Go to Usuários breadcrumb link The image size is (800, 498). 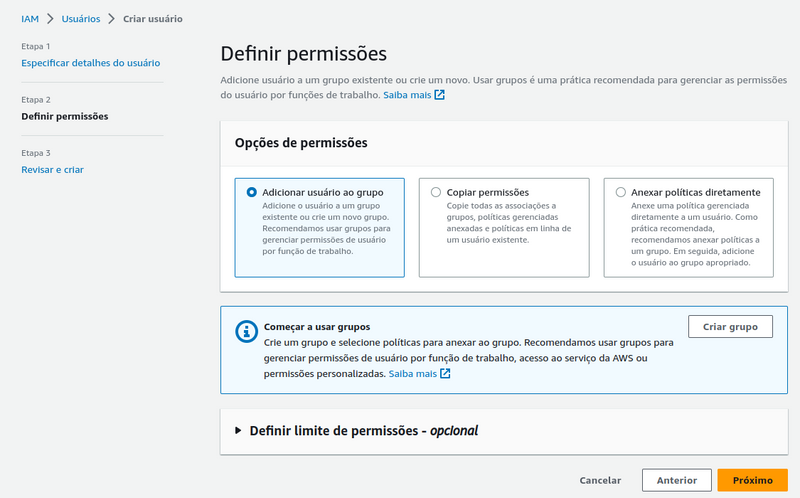80,19
